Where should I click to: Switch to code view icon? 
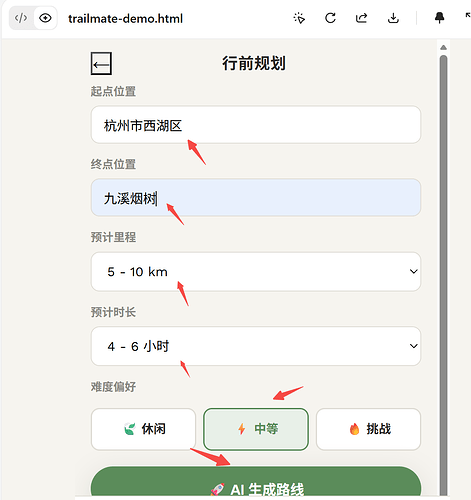(21, 18)
